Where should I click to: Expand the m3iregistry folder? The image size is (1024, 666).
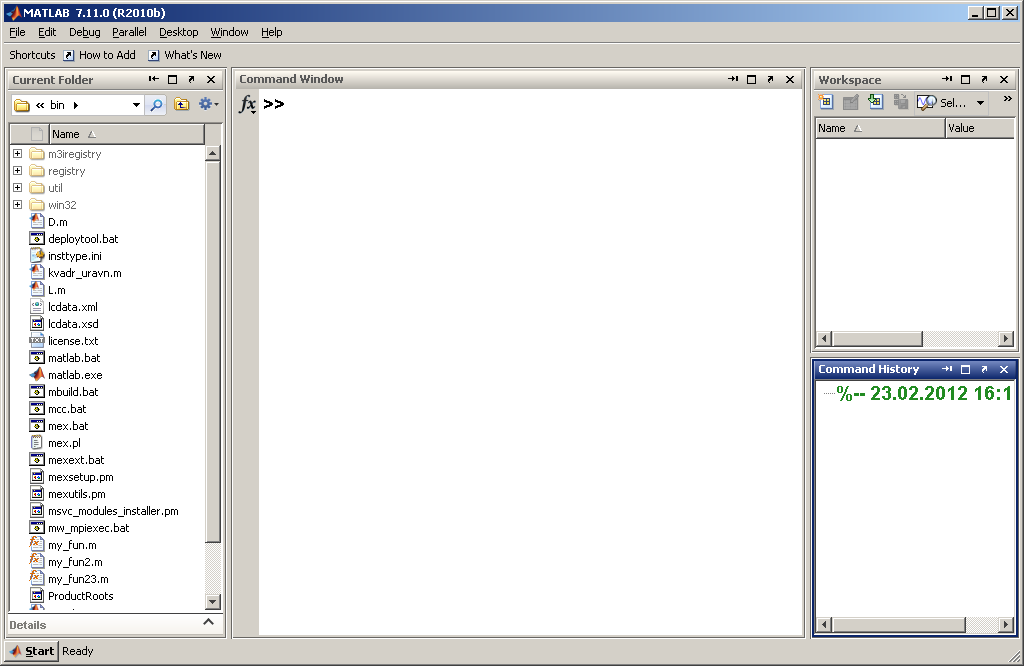click(18, 154)
